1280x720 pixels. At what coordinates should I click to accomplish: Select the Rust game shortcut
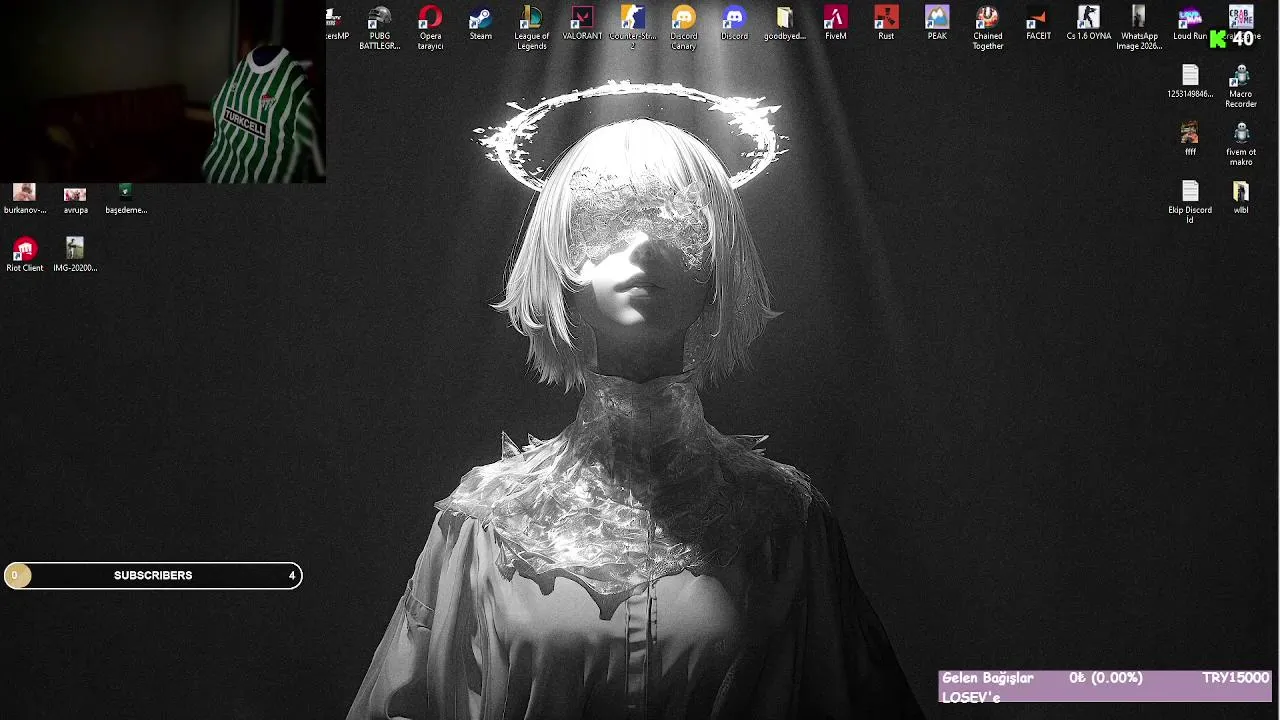[886, 23]
